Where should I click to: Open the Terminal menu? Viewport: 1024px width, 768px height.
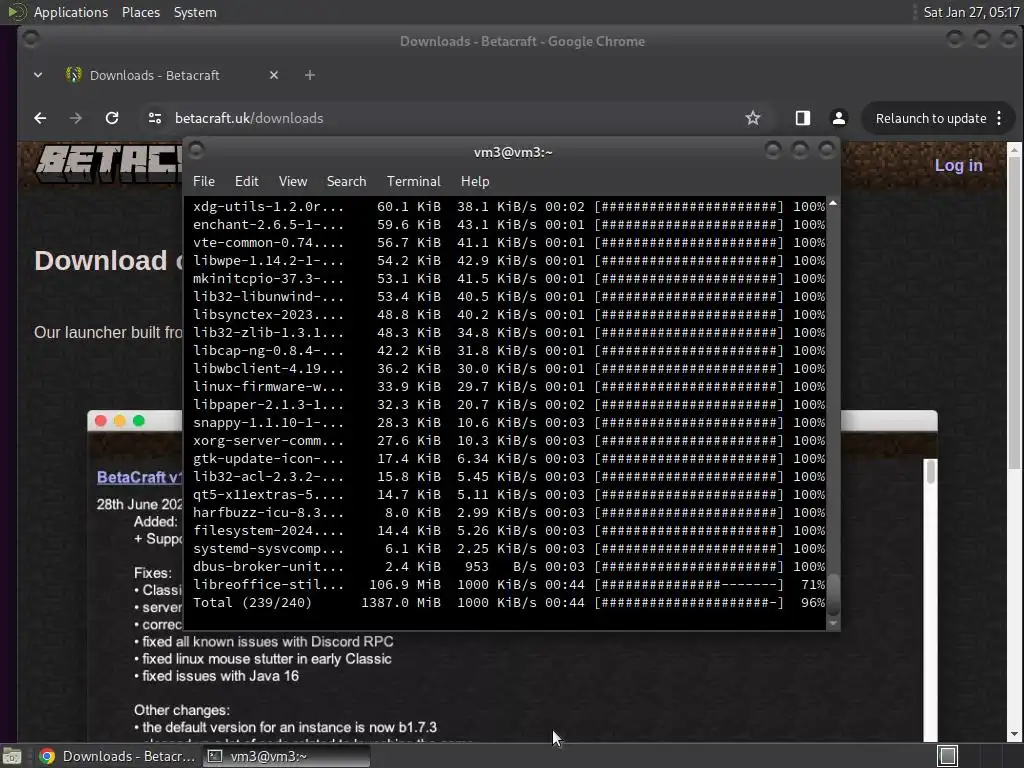[413, 182]
